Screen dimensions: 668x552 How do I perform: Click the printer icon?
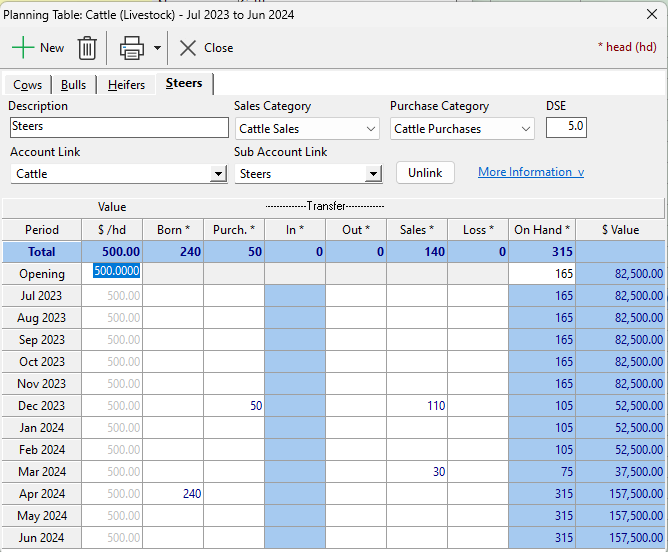(132, 48)
